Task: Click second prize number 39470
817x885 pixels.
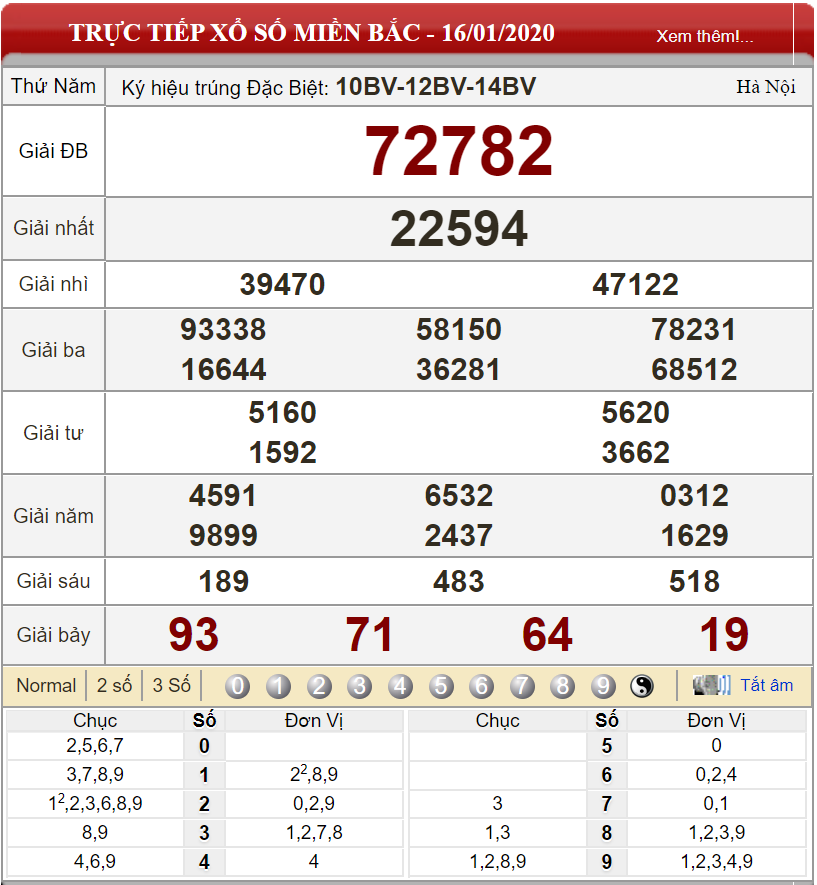Action: (282, 284)
